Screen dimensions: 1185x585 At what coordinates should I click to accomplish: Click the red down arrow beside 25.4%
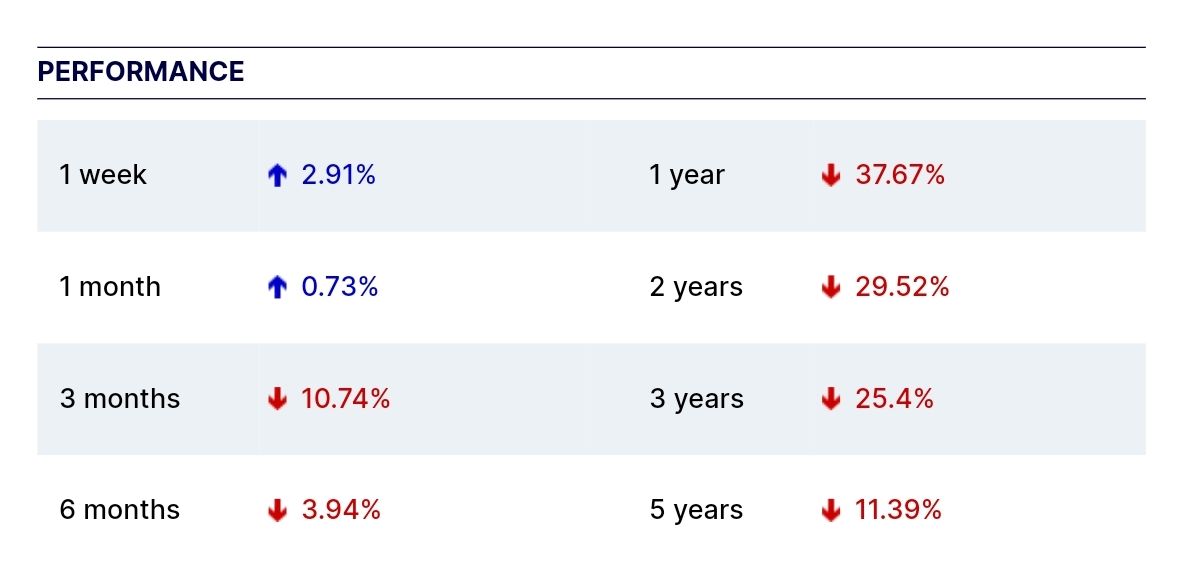point(830,400)
